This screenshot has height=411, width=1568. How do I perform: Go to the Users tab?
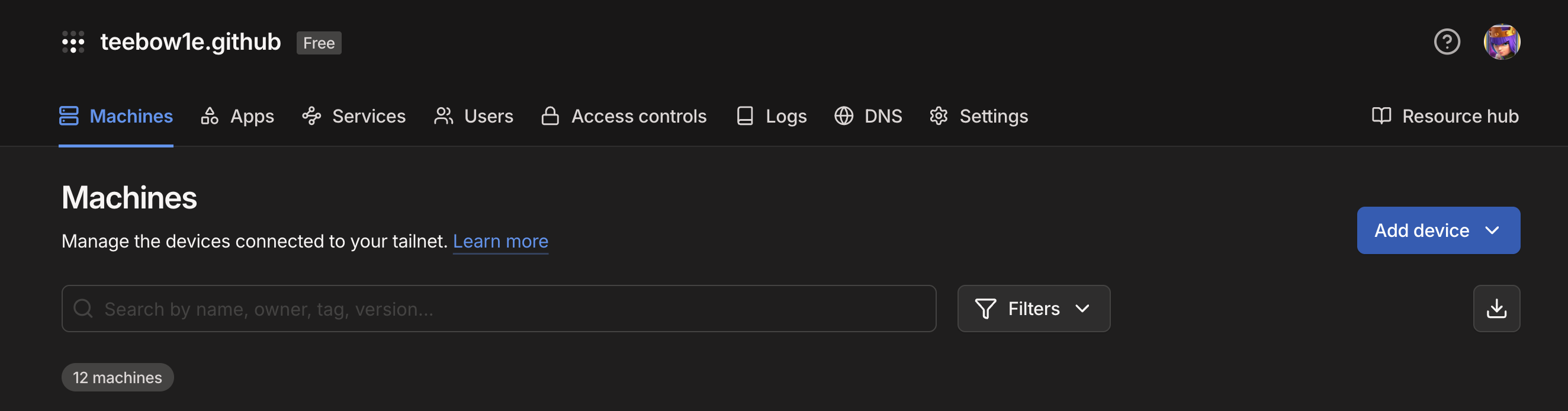tap(474, 115)
